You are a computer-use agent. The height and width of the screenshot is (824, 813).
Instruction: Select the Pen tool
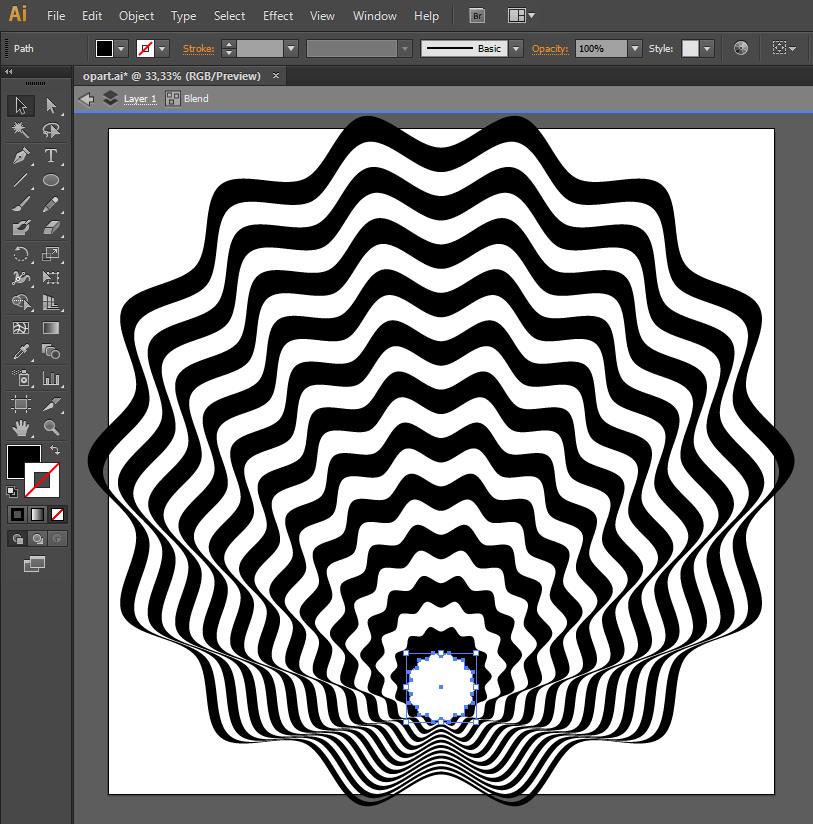pos(21,156)
